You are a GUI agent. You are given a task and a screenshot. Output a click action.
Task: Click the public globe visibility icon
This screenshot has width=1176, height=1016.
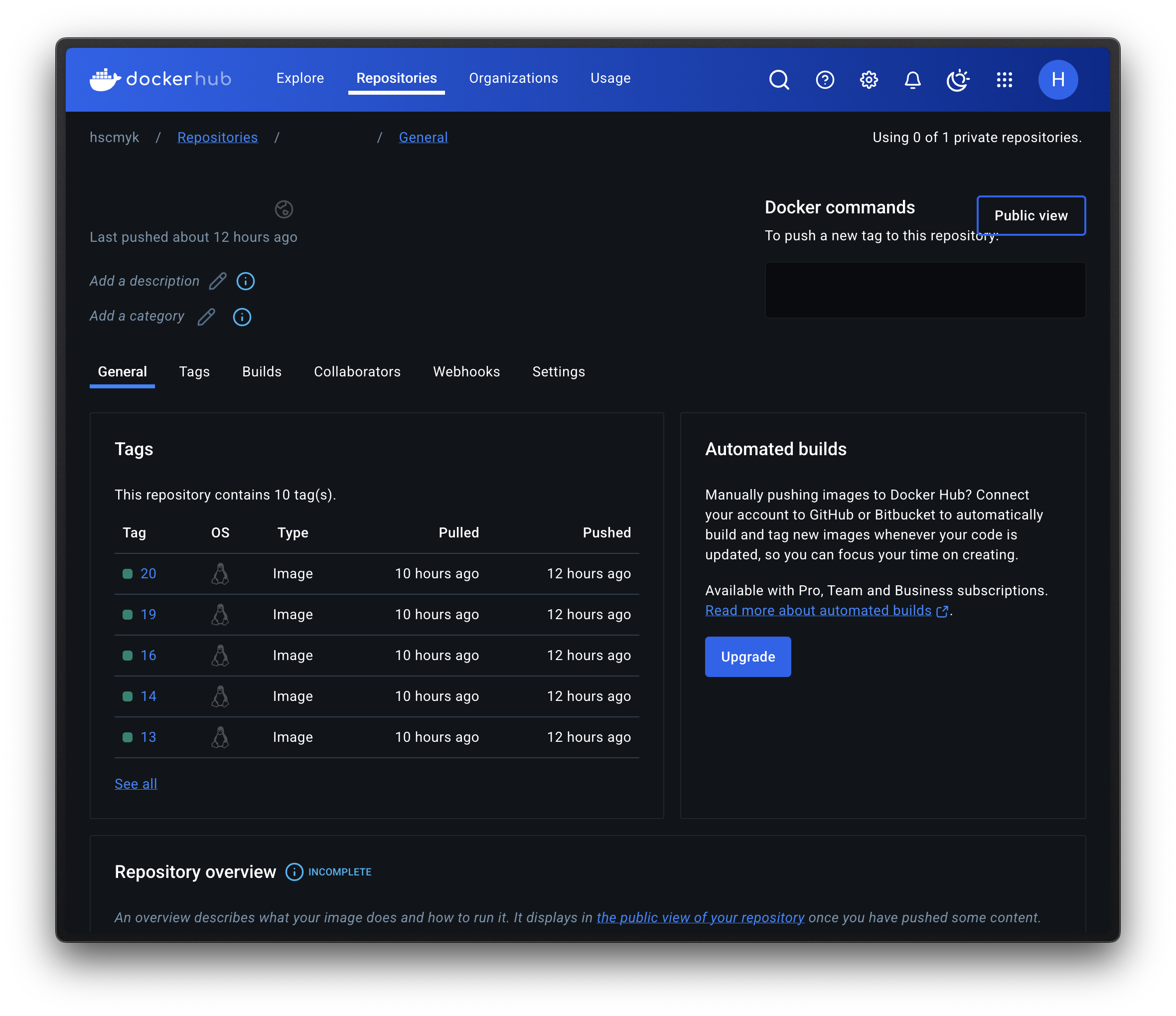pos(284,209)
